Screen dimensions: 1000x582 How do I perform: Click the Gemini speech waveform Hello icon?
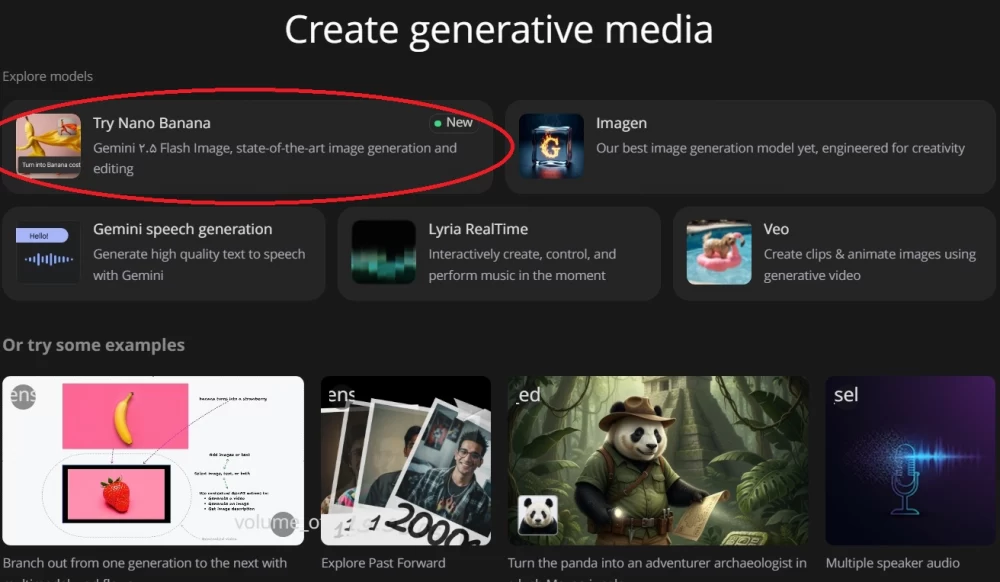tap(48, 253)
